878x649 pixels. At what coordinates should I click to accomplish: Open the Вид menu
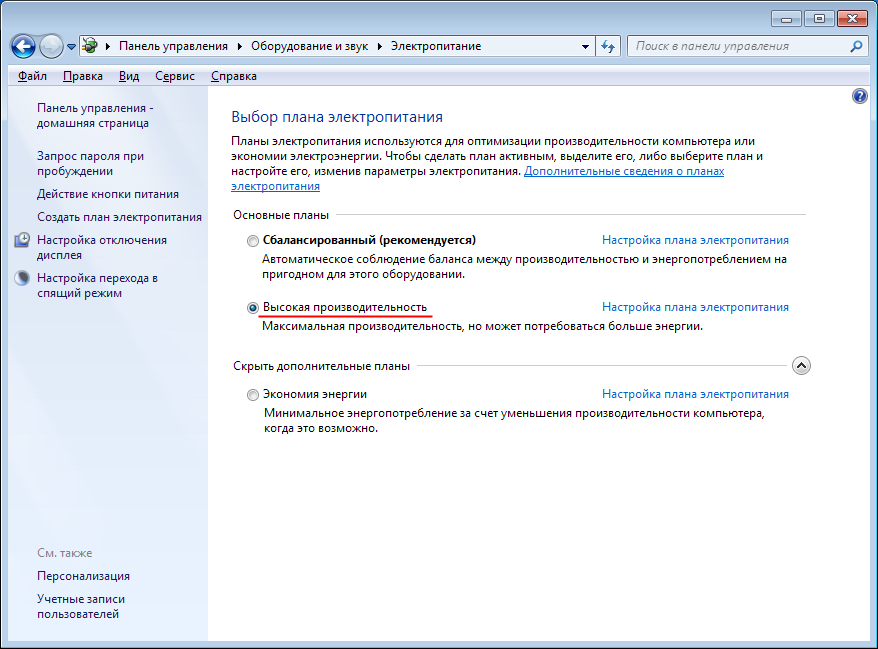(x=129, y=76)
